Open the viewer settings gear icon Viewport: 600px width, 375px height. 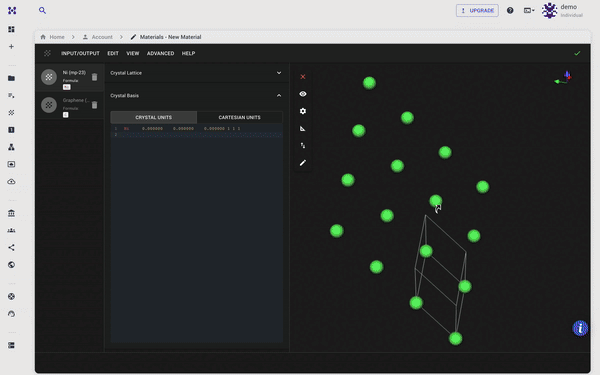point(303,111)
